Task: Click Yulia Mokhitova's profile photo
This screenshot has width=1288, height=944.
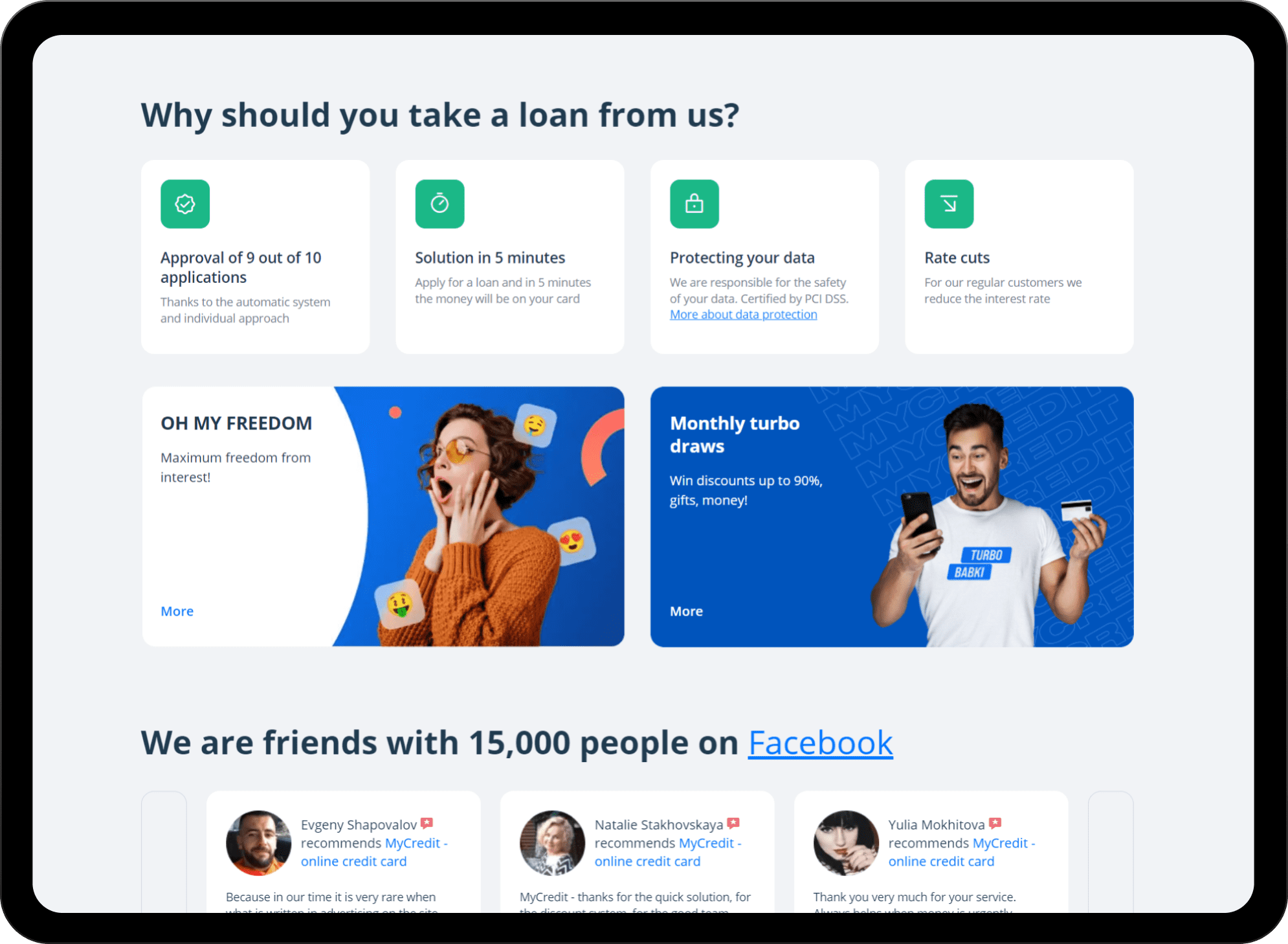Action: coord(846,843)
